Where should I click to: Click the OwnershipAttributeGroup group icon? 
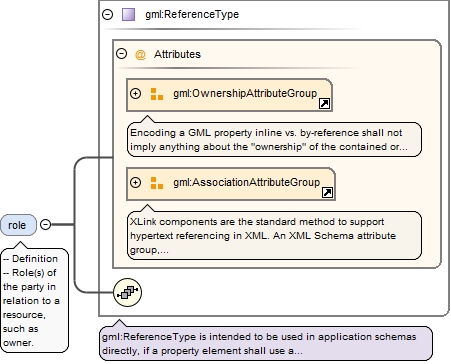click(157, 94)
